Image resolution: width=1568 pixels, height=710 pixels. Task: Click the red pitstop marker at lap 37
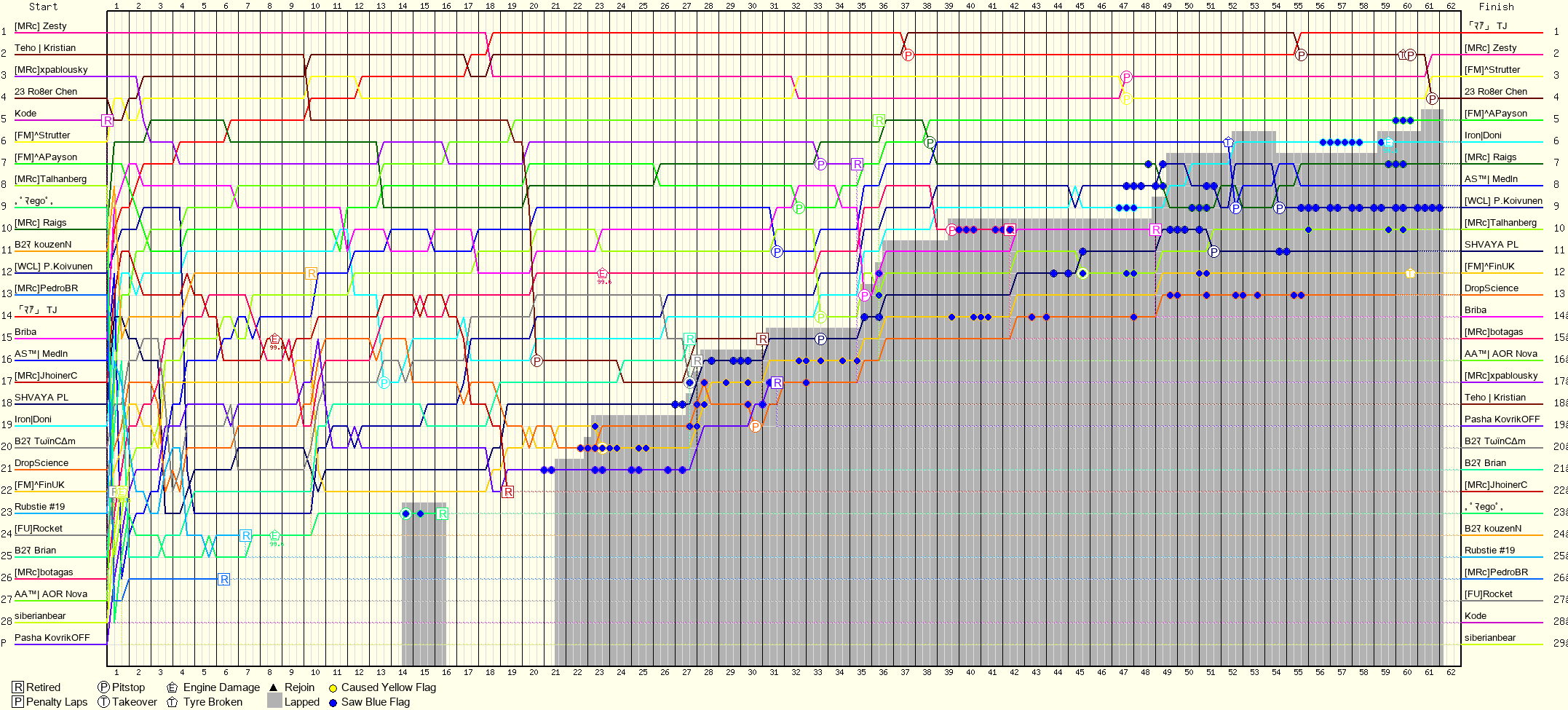[908, 55]
